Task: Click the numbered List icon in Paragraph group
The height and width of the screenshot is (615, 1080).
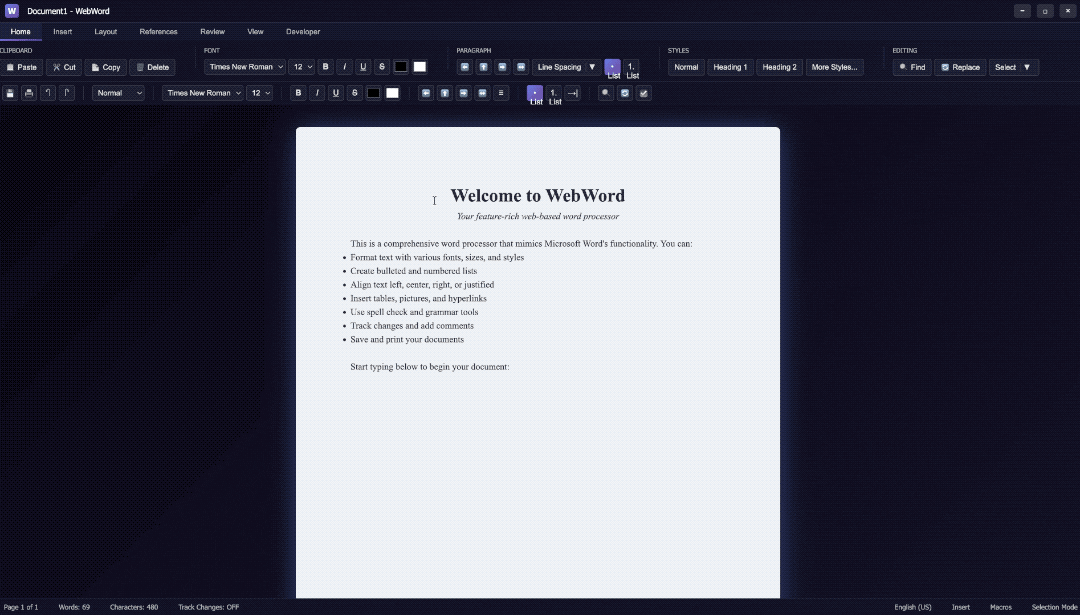Action: (x=632, y=69)
